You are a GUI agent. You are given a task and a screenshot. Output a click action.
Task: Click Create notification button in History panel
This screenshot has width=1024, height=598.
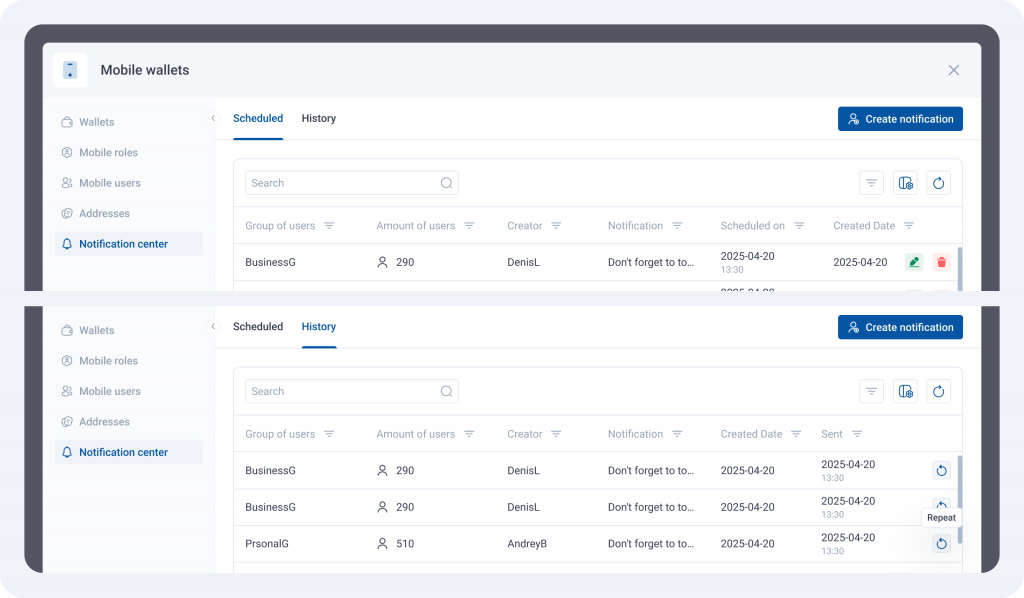tap(900, 327)
